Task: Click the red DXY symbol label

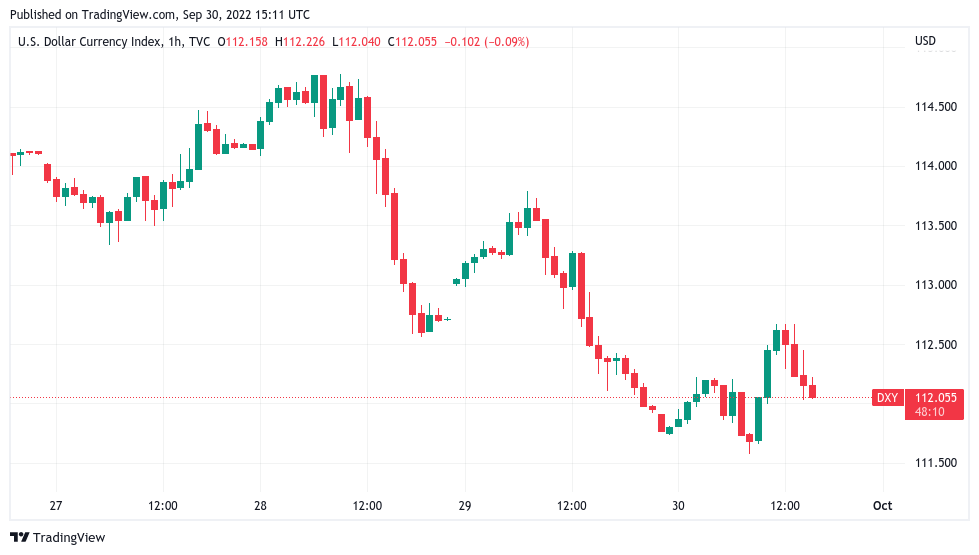Action: point(887,398)
